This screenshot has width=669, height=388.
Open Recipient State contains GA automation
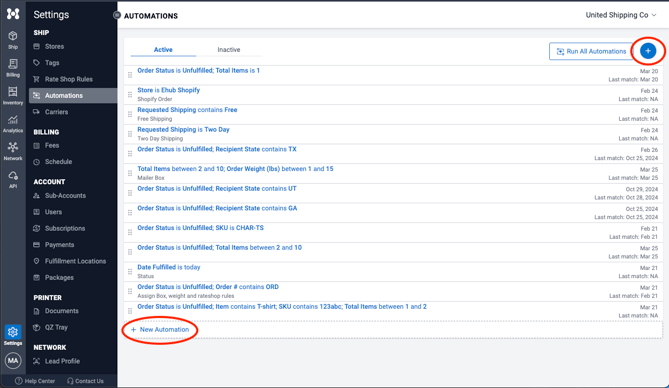[x=217, y=208]
